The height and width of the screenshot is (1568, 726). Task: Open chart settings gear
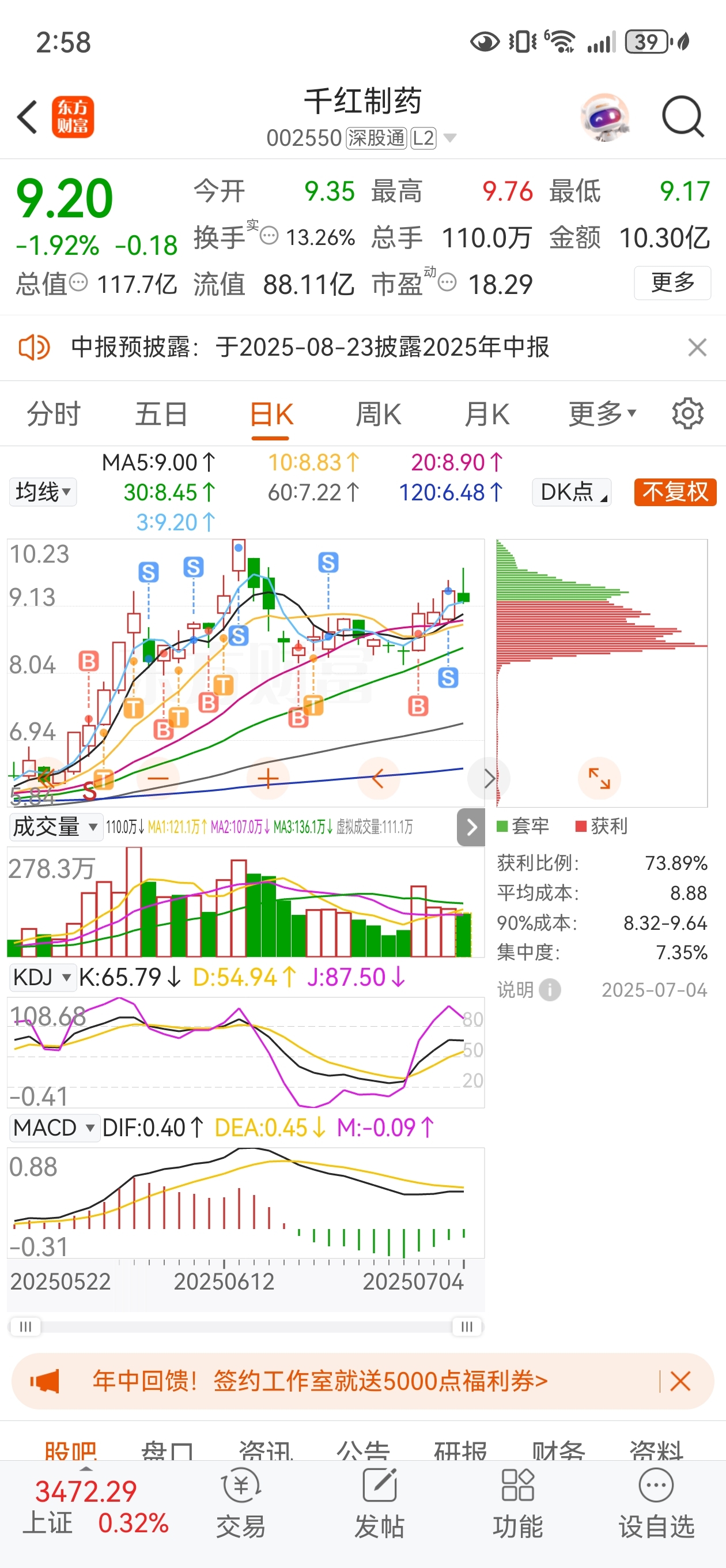pyautogui.click(x=687, y=414)
